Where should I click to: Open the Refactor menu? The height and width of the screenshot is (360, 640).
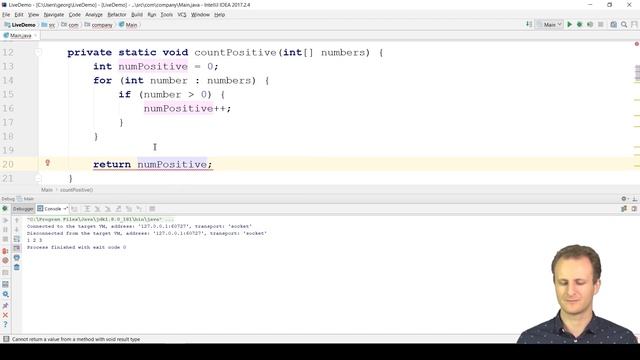117,15
